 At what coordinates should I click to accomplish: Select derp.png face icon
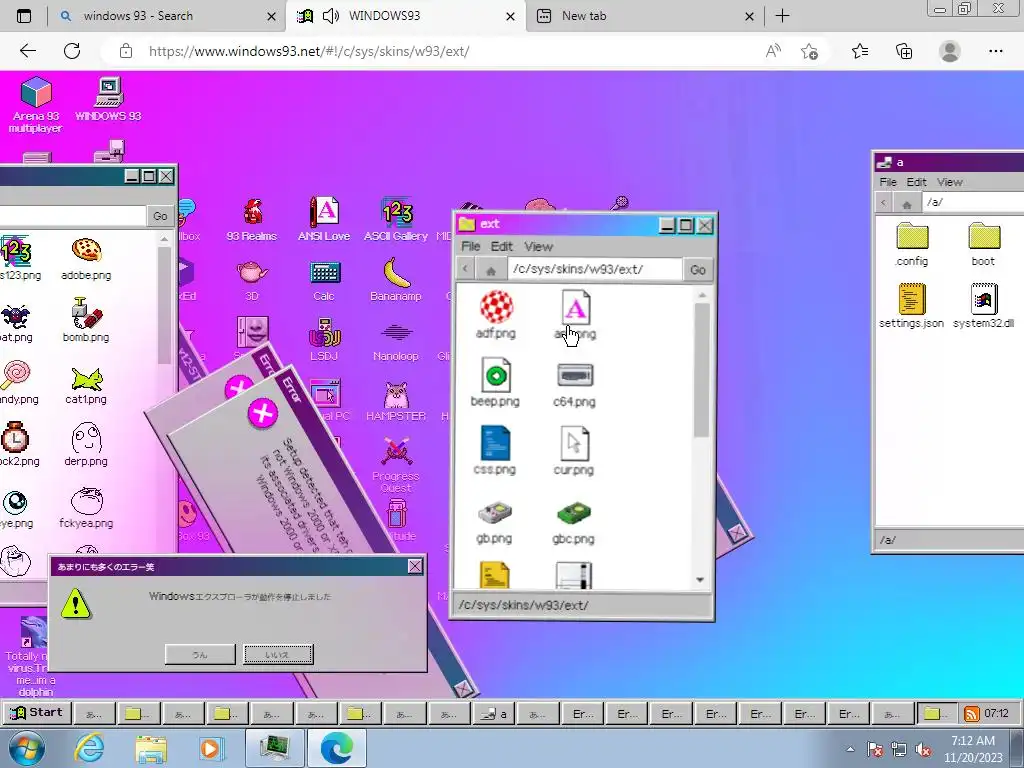click(x=86, y=444)
